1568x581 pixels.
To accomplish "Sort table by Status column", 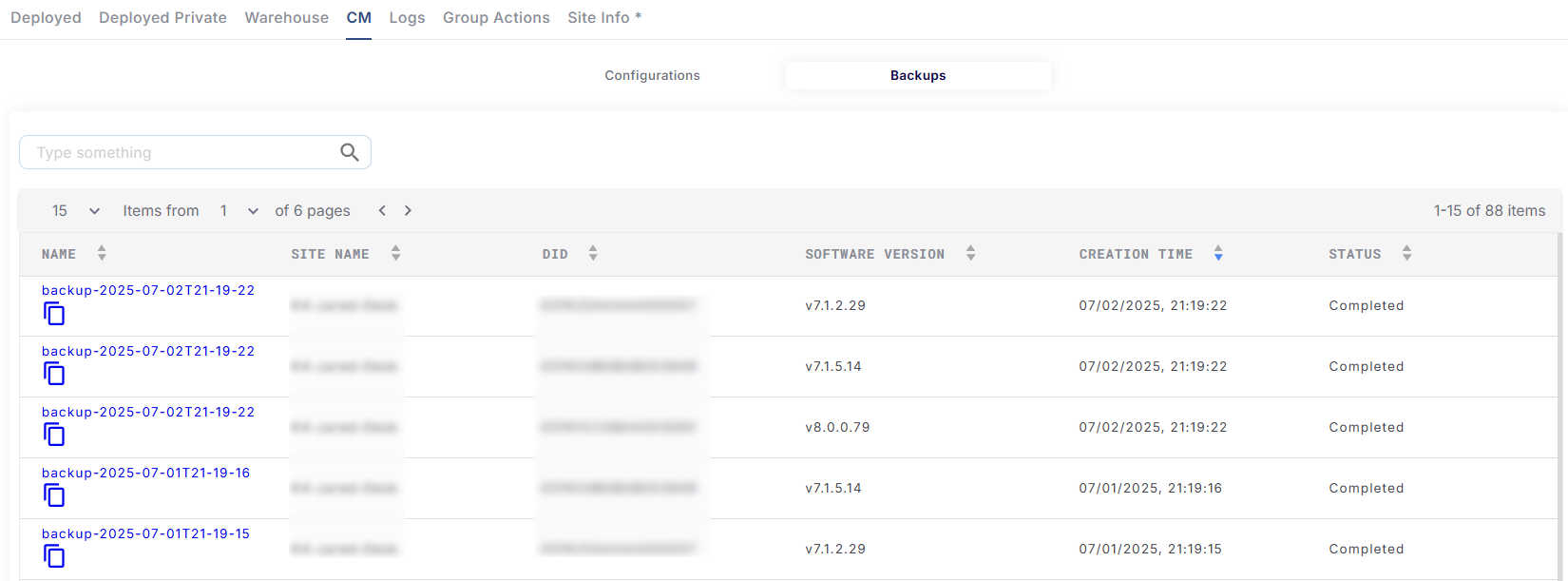I will (1406, 254).
